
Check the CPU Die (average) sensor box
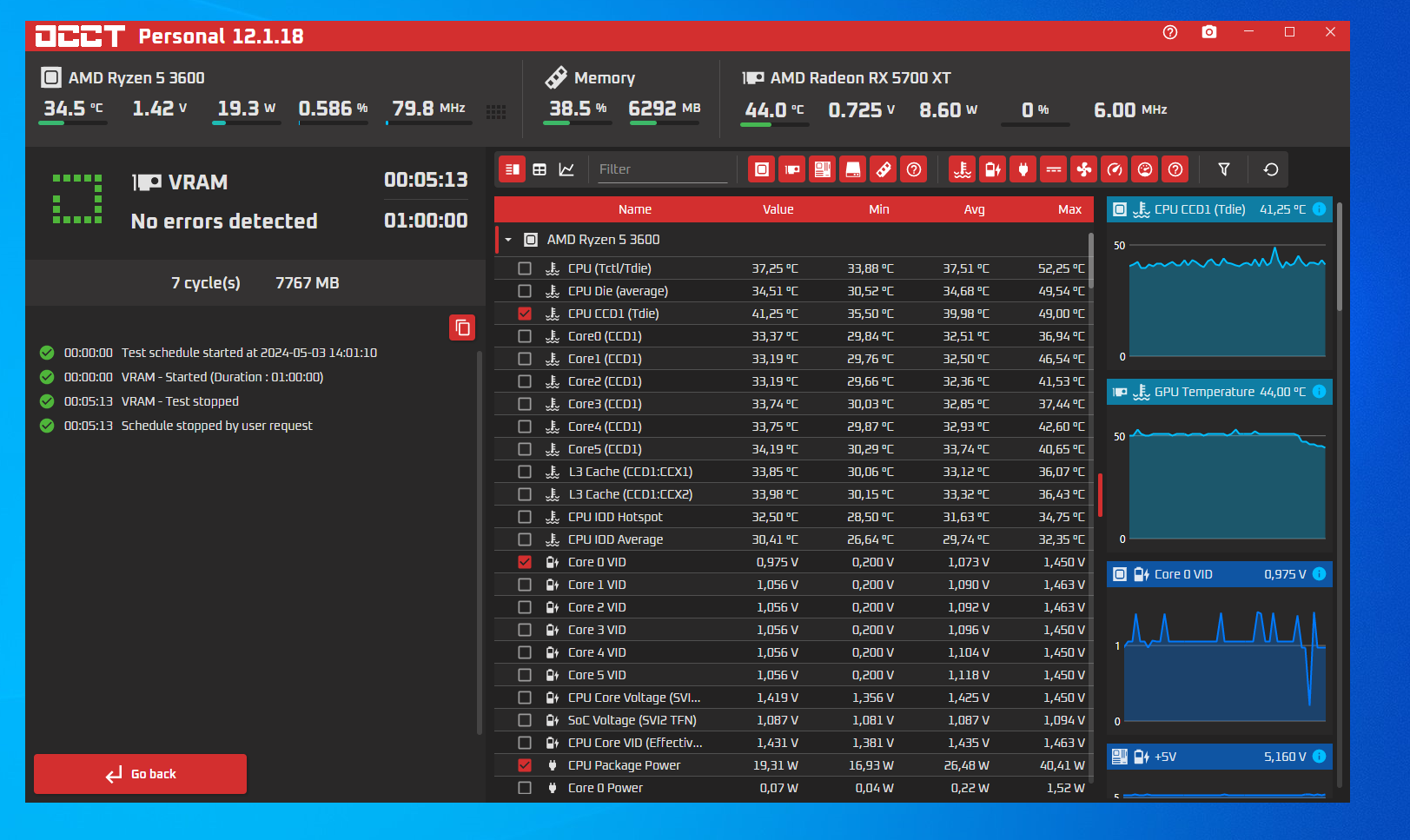(x=525, y=291)
